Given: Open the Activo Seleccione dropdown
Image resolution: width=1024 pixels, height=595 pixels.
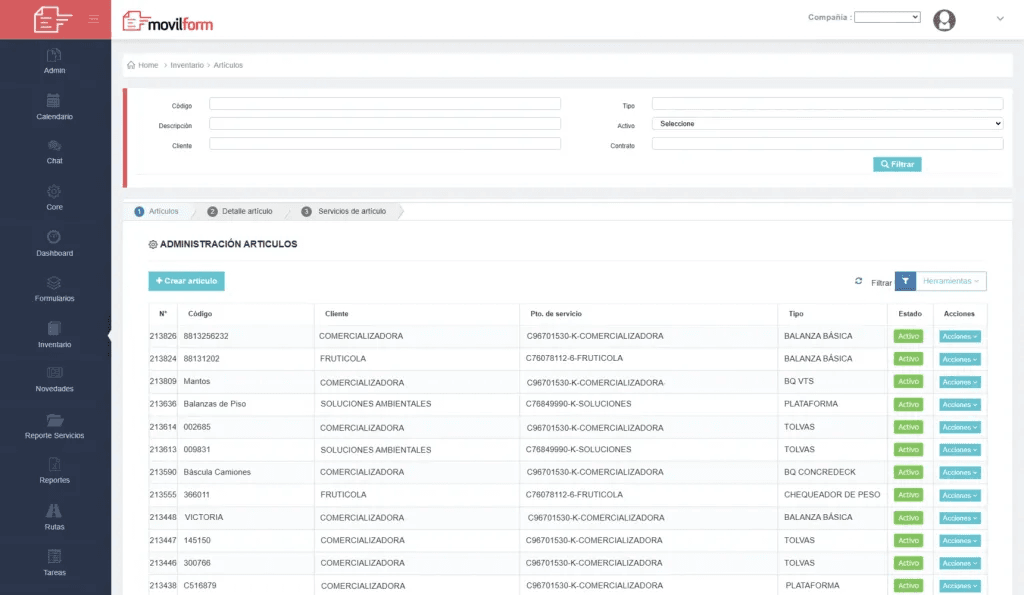Looking at the screenshot, I should pyautogui.click(x=827, y=123).
